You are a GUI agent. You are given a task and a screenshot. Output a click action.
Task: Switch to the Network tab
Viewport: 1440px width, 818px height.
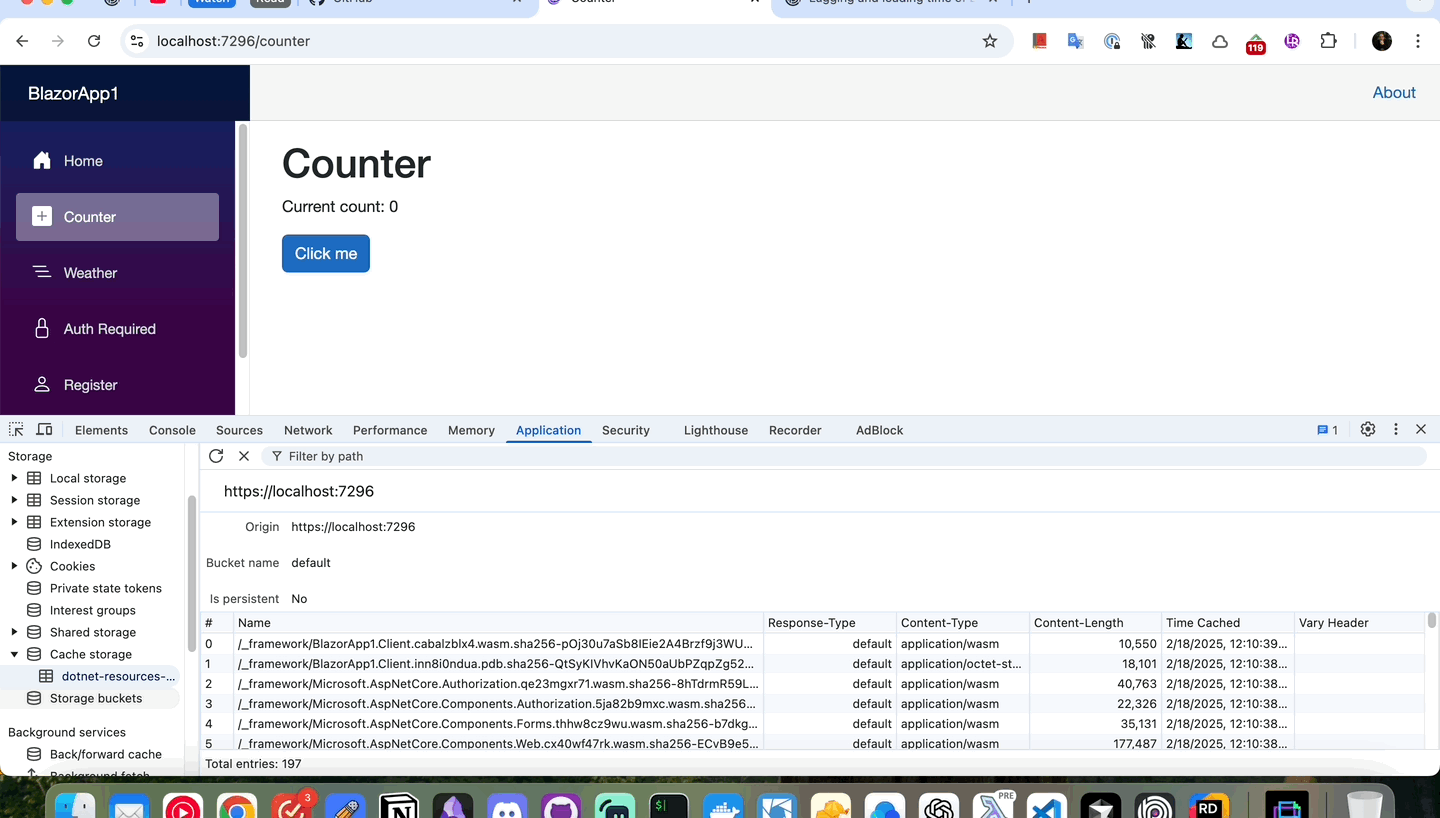(x=308, y=430)
